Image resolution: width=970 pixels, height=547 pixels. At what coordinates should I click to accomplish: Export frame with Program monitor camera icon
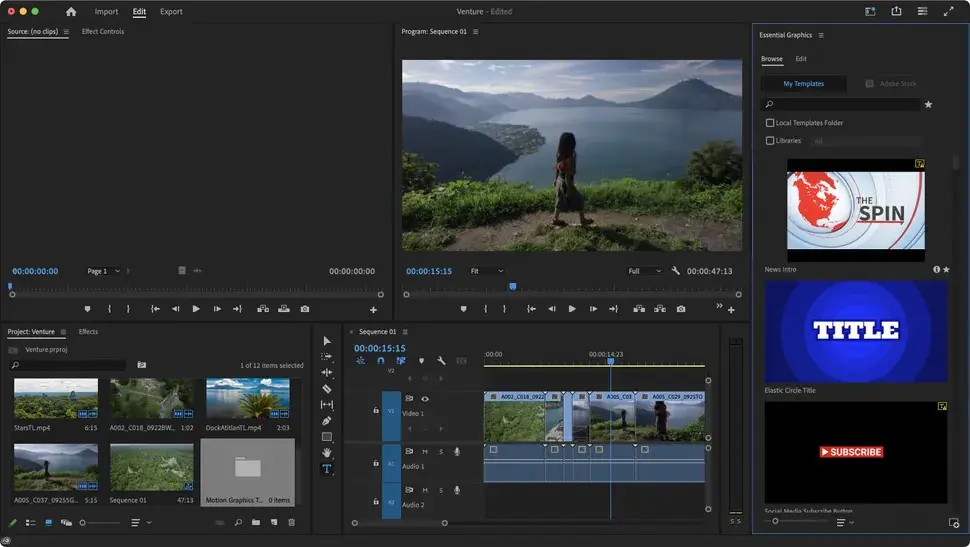click(x=680, y=309)
